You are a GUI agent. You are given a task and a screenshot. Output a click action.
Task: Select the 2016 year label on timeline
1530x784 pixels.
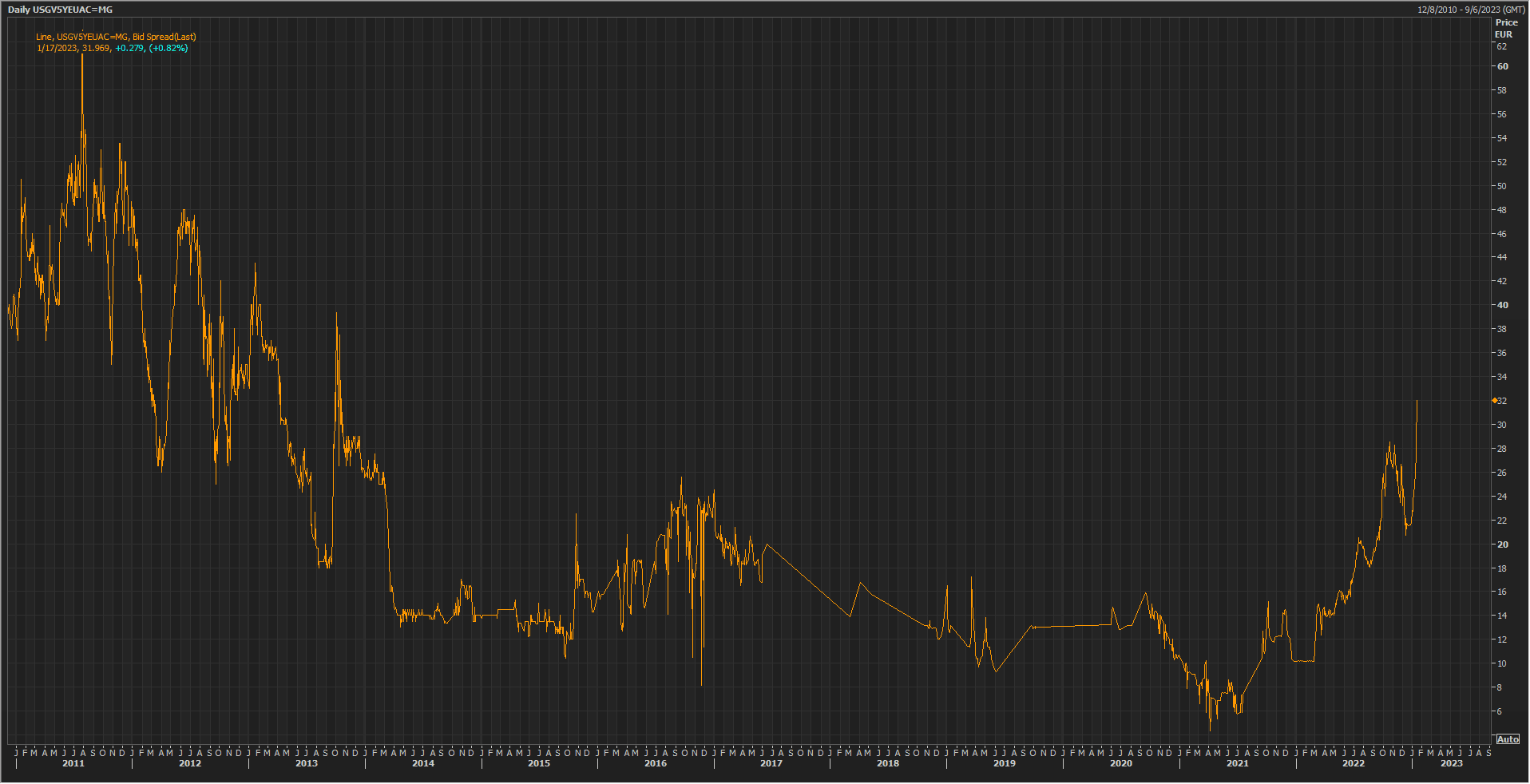coord(656,764)
